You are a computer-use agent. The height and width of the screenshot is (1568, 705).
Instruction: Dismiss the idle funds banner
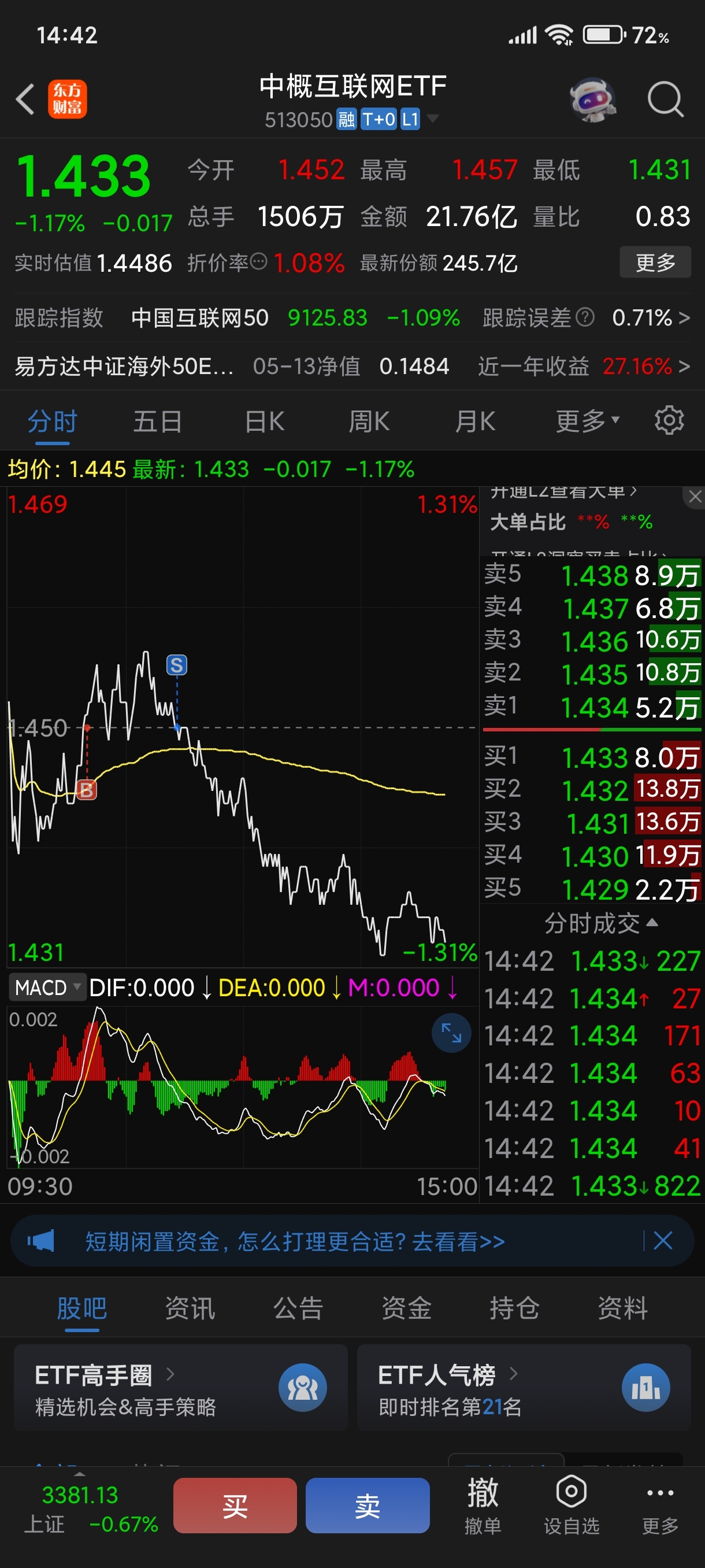[x=662, y=1240]
